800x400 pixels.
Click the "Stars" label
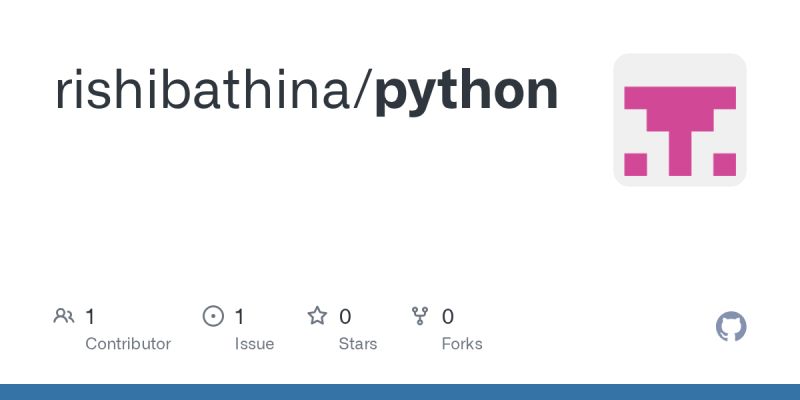coord(358,344)
